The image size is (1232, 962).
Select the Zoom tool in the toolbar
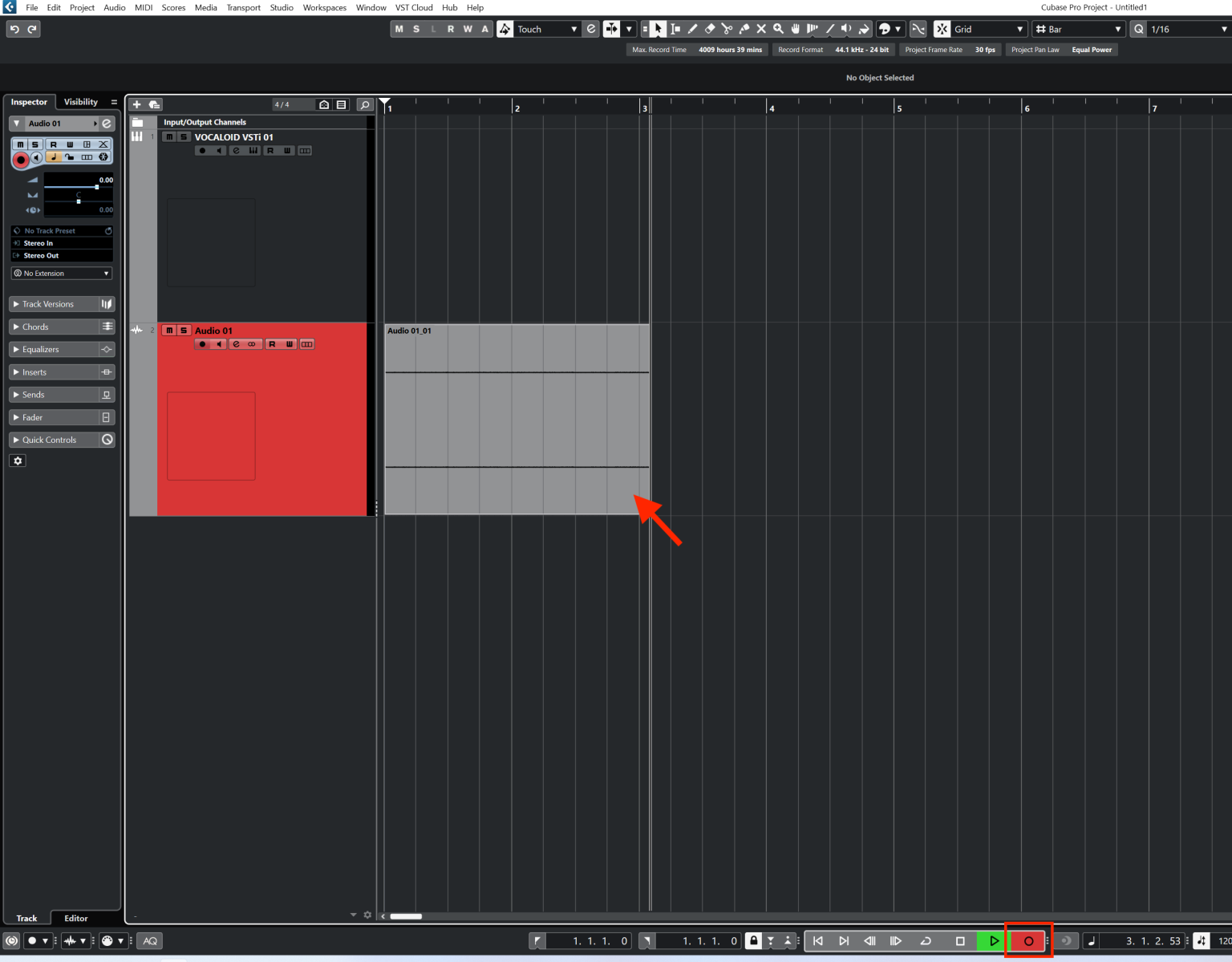click(x=778, y=29)
